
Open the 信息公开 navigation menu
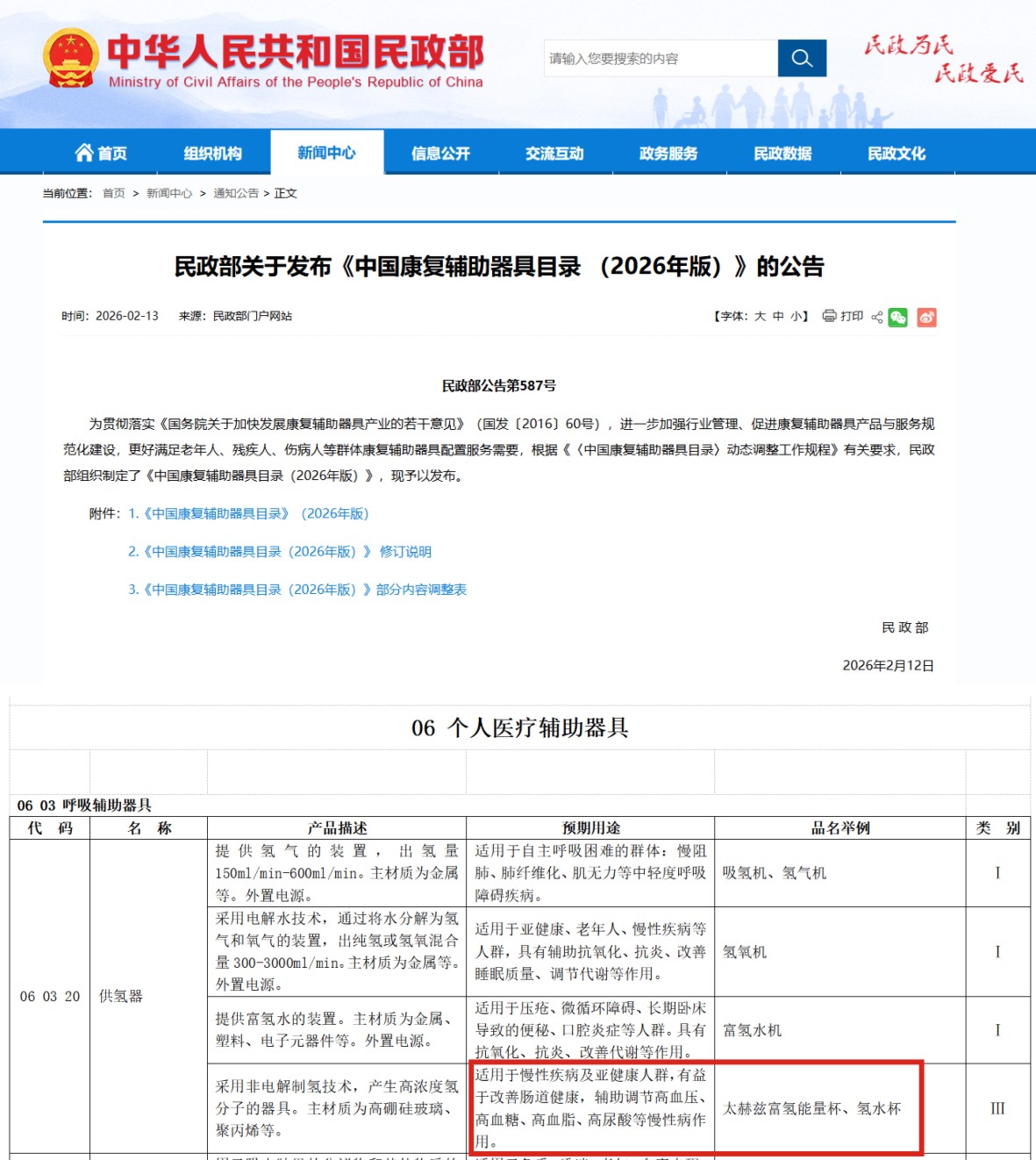tap(440, 154)
